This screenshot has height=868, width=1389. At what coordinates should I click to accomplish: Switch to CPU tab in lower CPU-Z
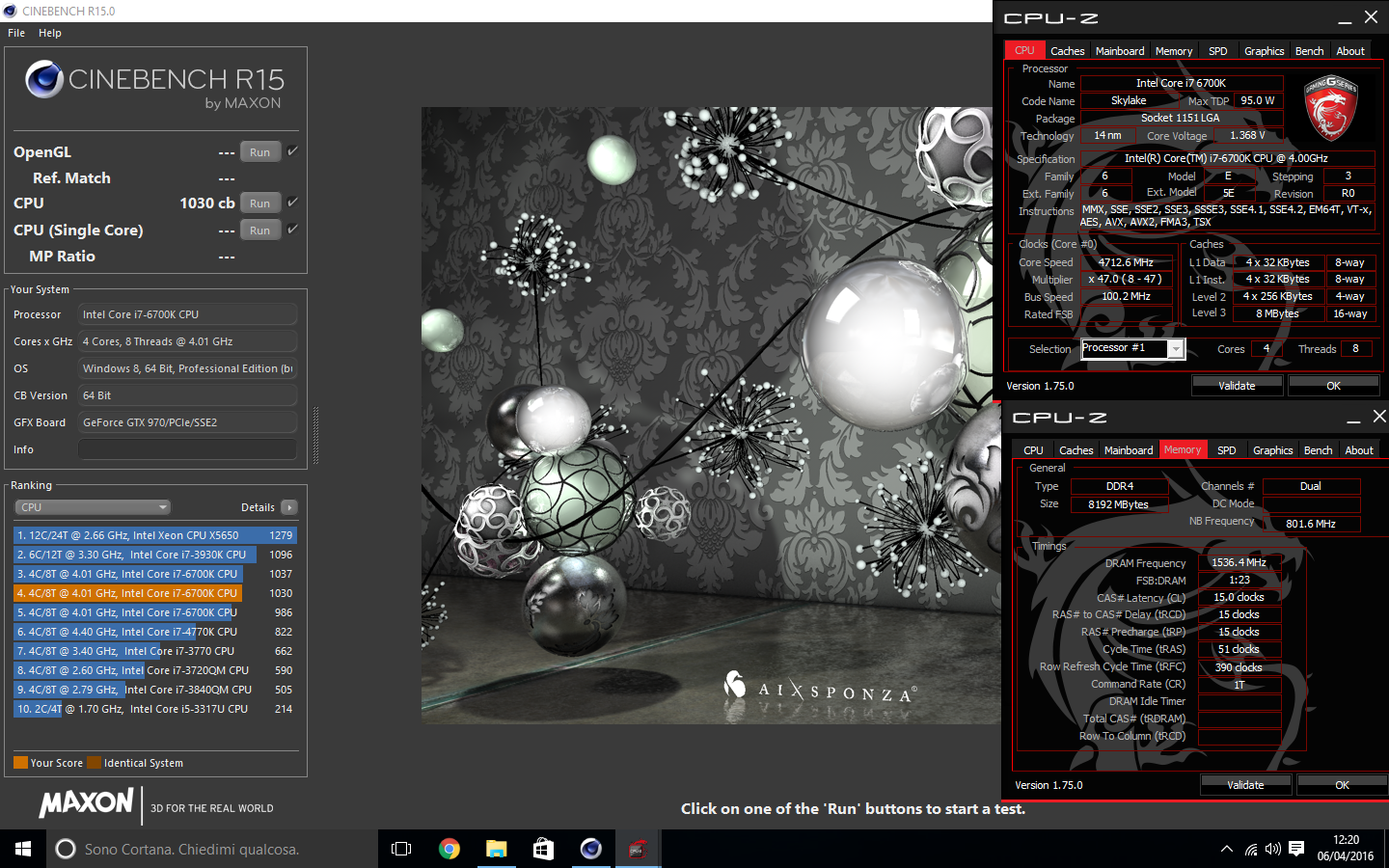(1033, 450)
